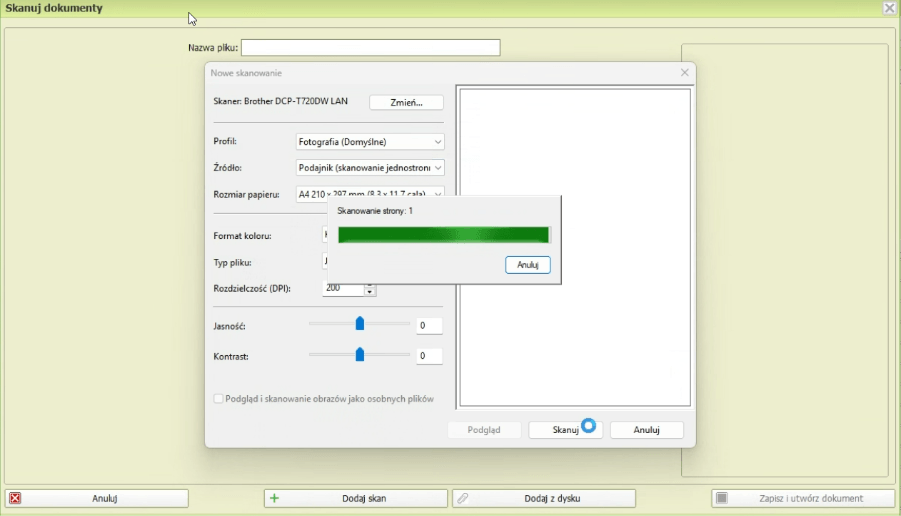The height and width of the screenshot is (516, 901).
Task: Expand the Źródło source dropdown
Action: pyautogui.click(x=370, y=168)
